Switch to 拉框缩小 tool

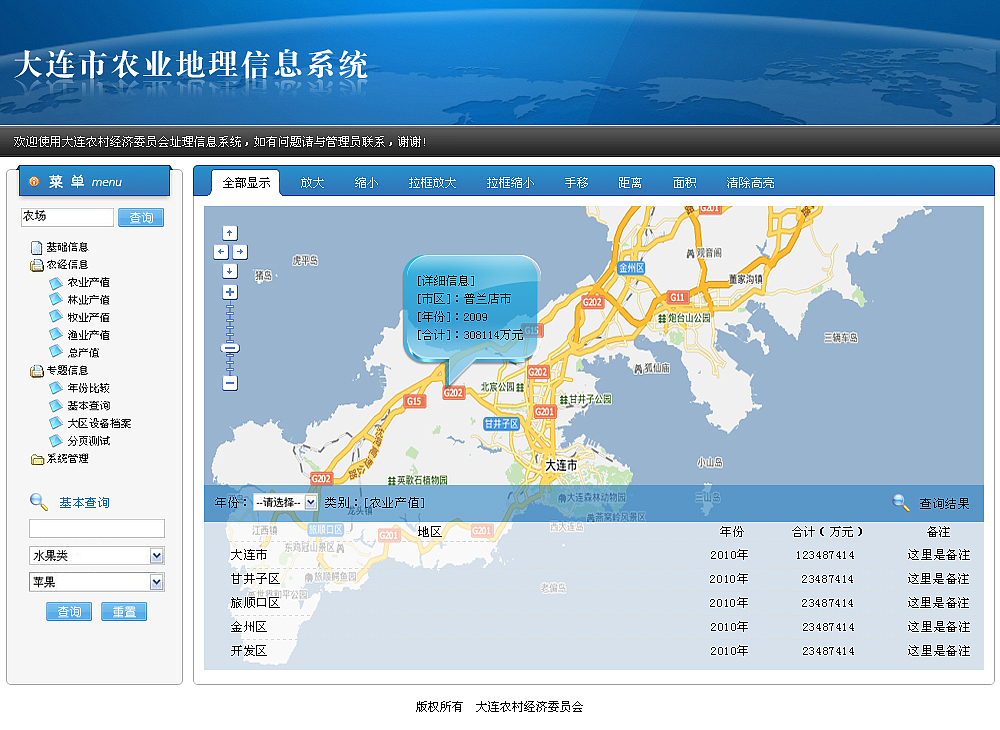(x=510, y=183)
